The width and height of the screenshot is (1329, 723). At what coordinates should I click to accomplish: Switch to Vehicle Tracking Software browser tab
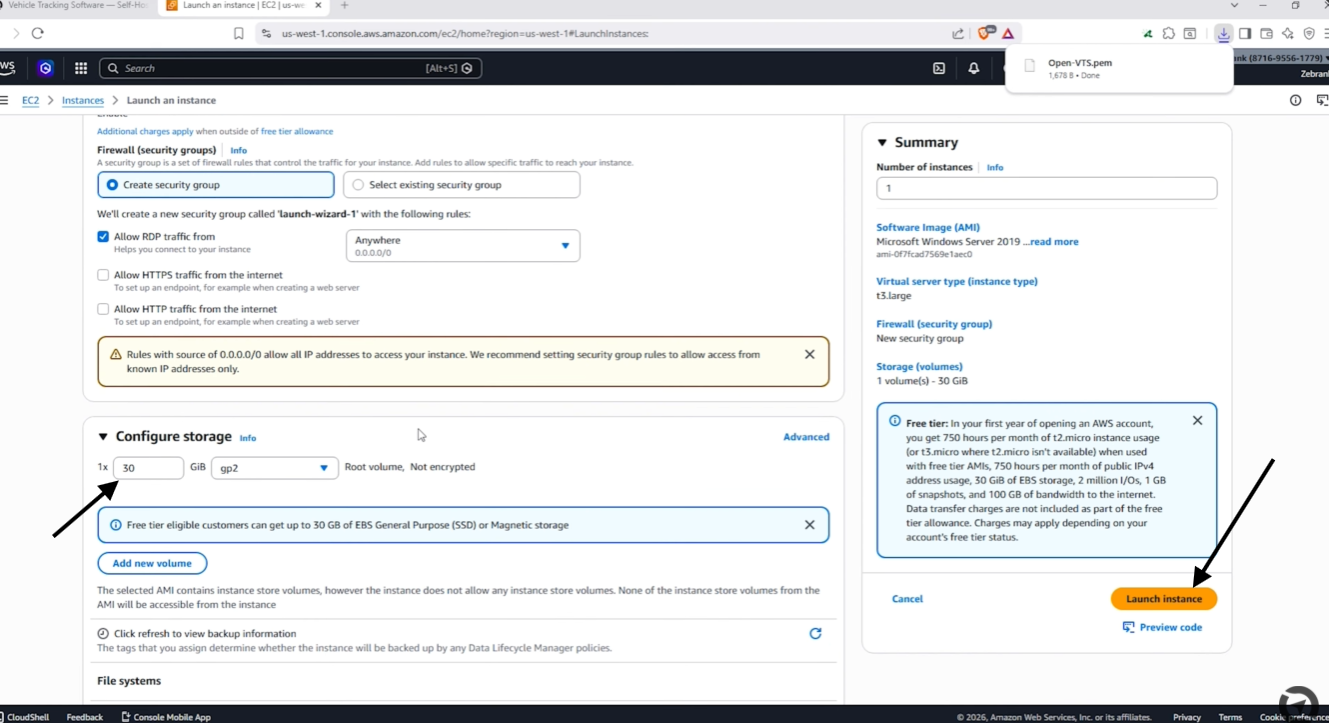click(x=75, y=6)
